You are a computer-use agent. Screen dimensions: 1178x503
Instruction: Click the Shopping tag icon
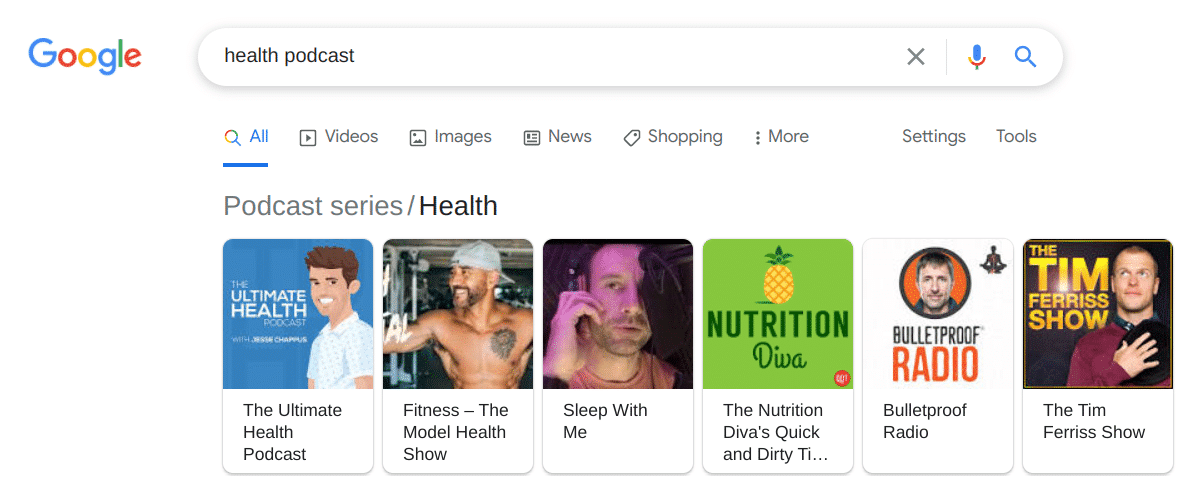point(632,138)
